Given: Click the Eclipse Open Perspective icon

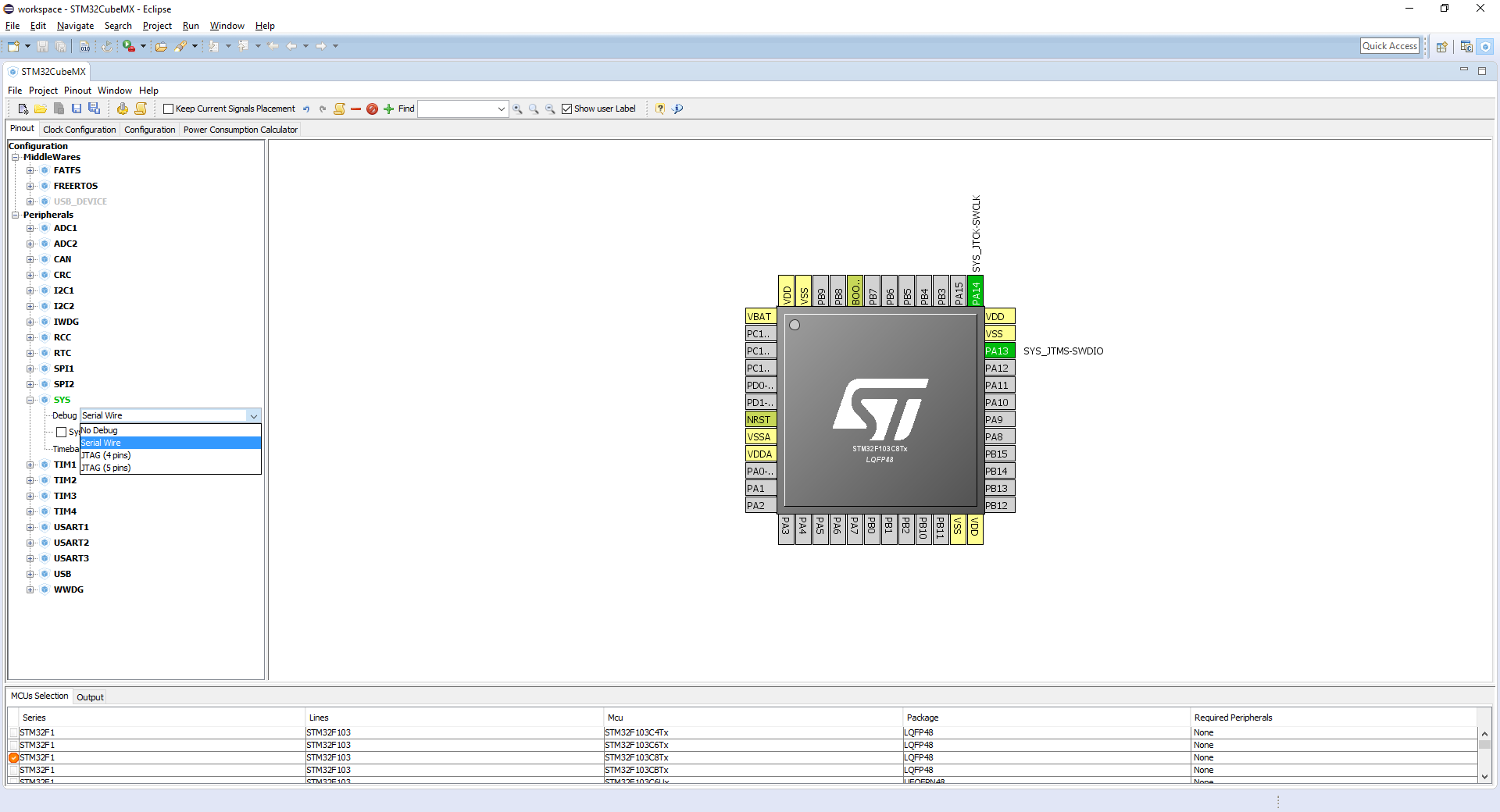Looking at the screenshot, I should [1442, 46].
